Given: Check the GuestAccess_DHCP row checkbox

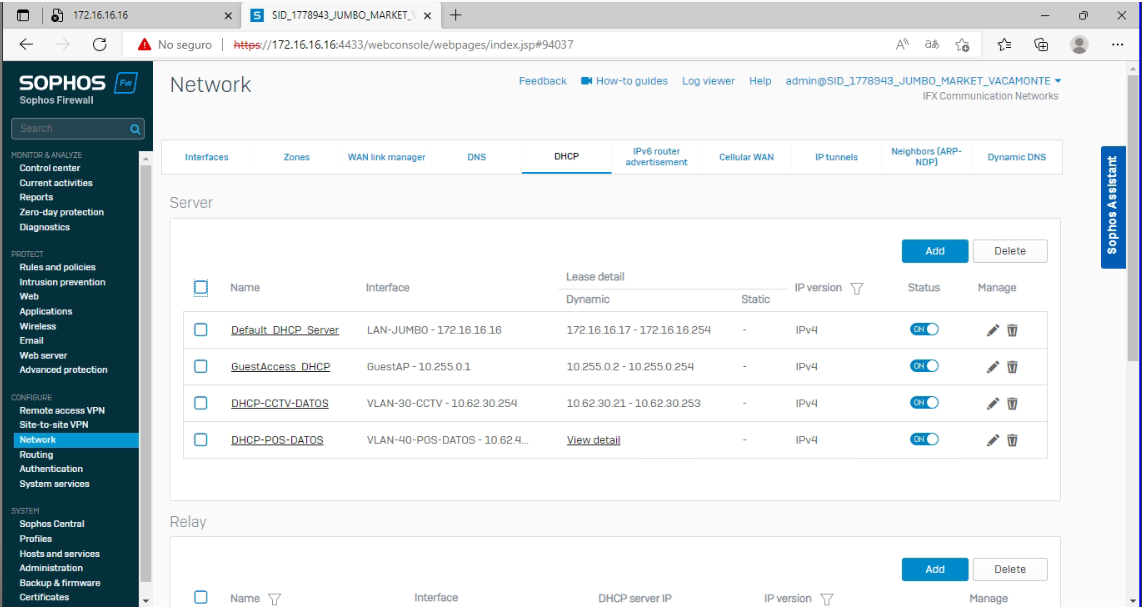Looking at the screenshot, I should [x=201, y=367].
